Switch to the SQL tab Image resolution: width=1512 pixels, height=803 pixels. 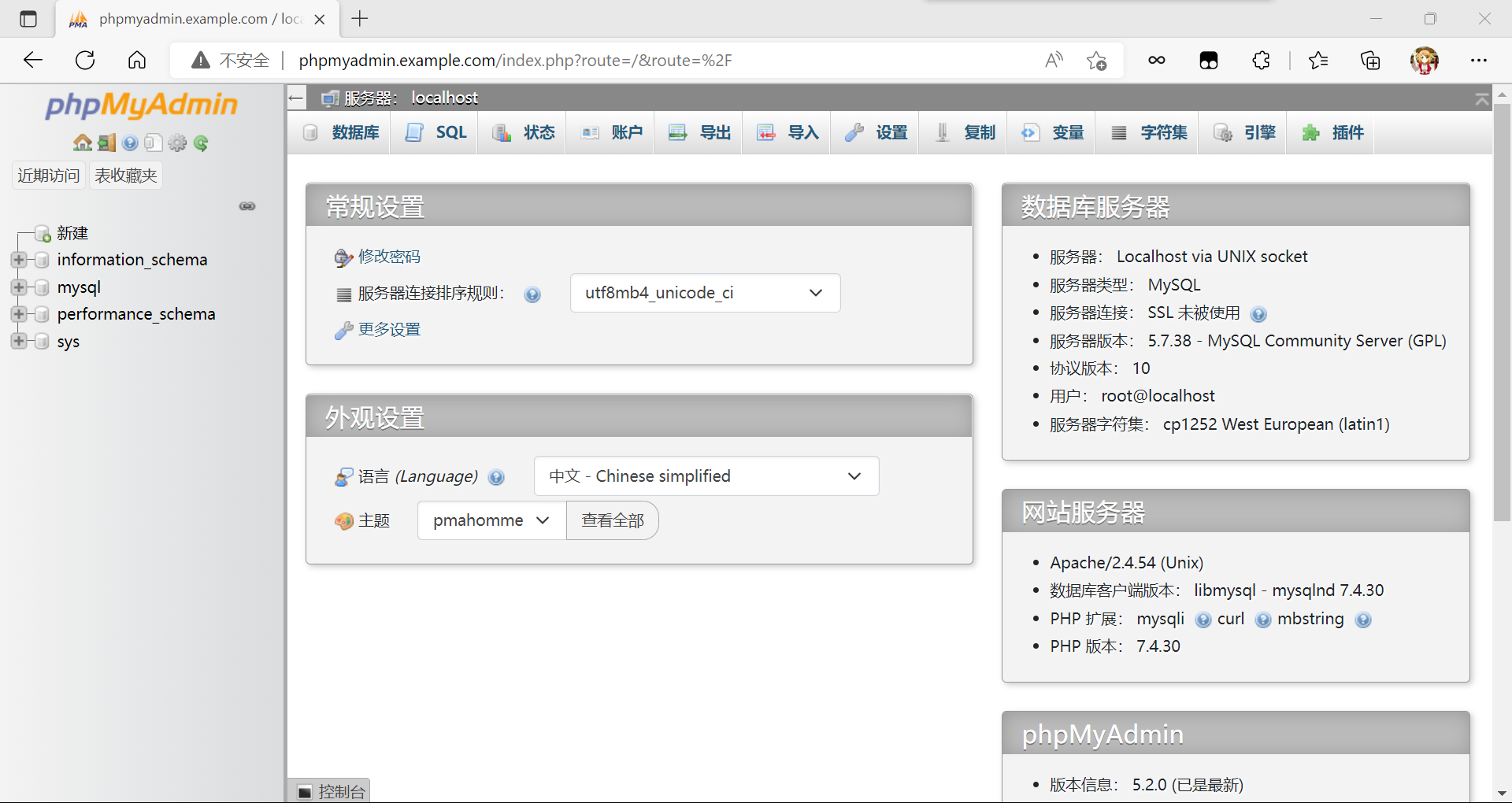coord(435,132)
